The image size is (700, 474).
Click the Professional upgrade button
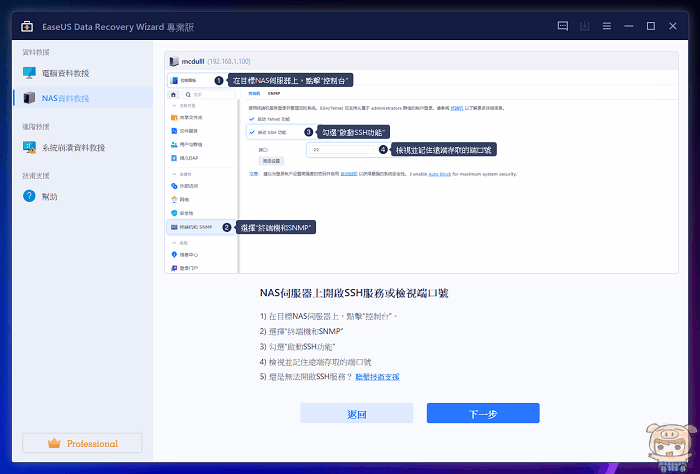pyautogui.click(x=82, y=443)
